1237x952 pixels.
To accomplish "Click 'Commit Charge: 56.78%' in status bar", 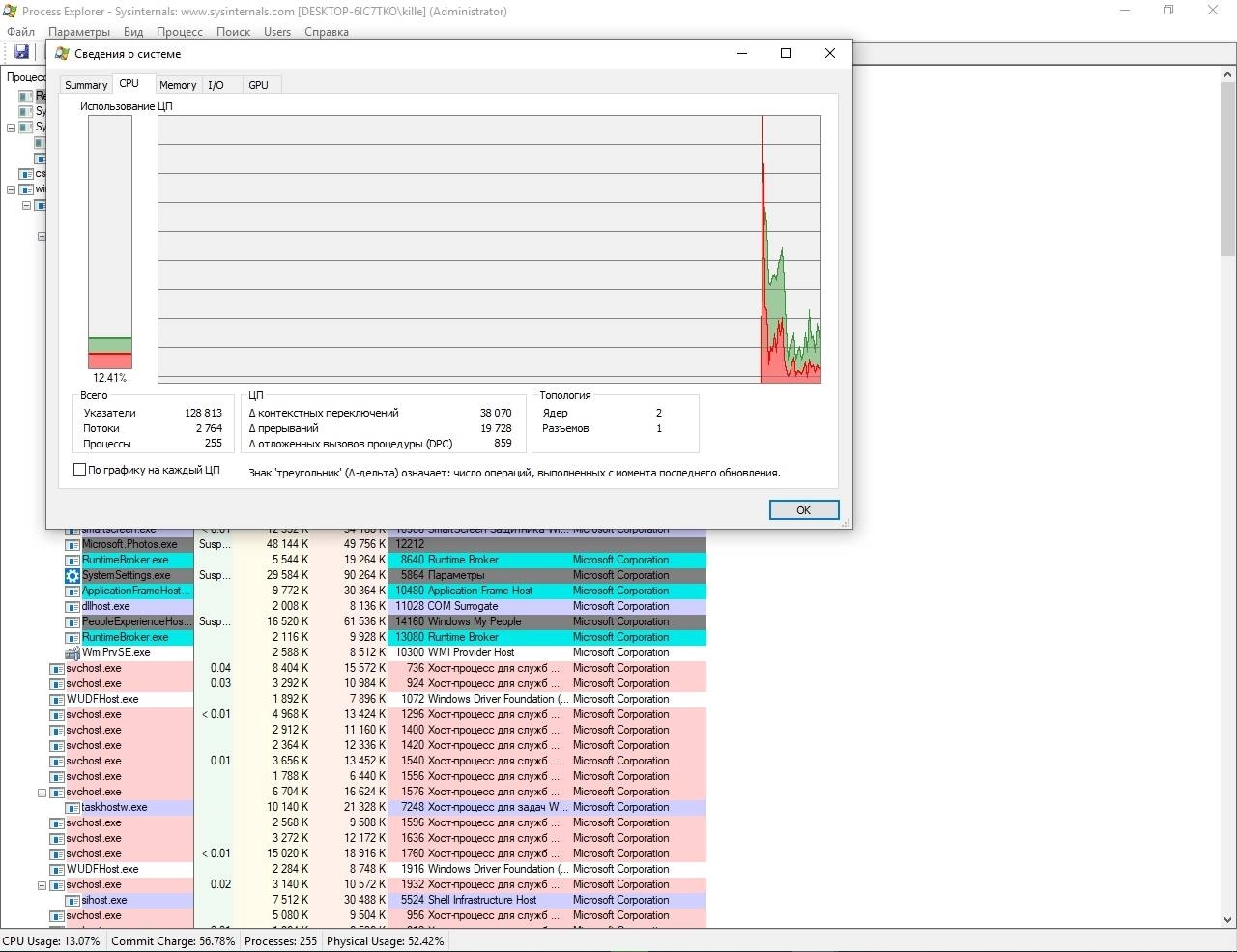I will pos(173,940).
